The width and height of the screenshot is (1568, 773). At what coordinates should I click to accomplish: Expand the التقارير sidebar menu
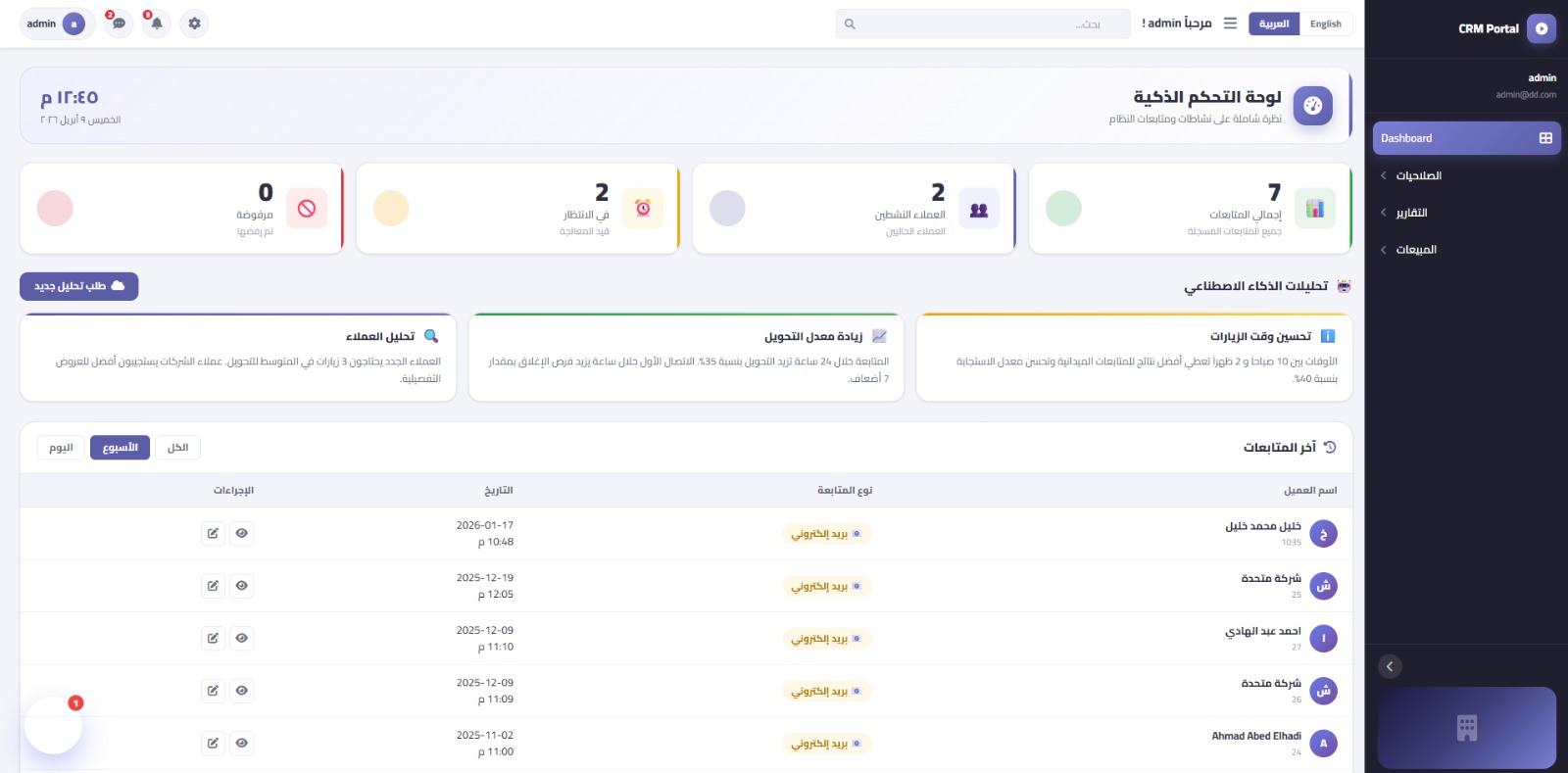pos(1466,213)
